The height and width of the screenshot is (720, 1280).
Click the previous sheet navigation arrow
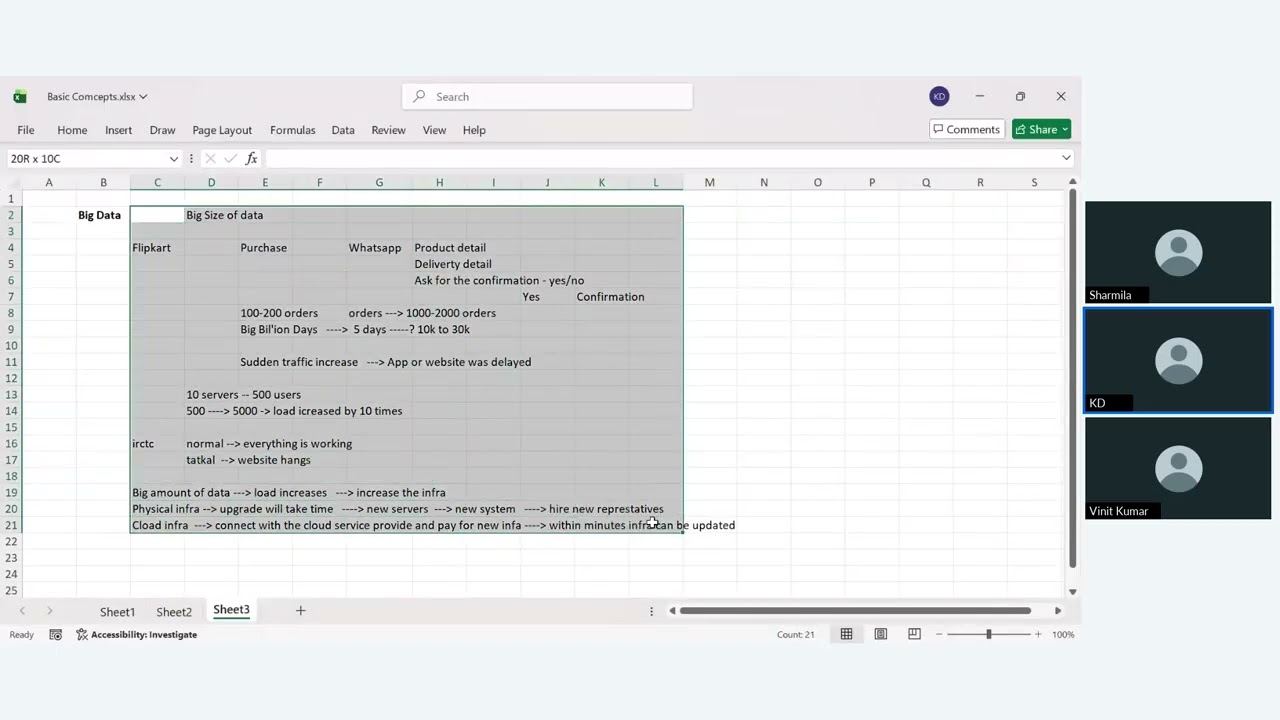click(22, 611)
